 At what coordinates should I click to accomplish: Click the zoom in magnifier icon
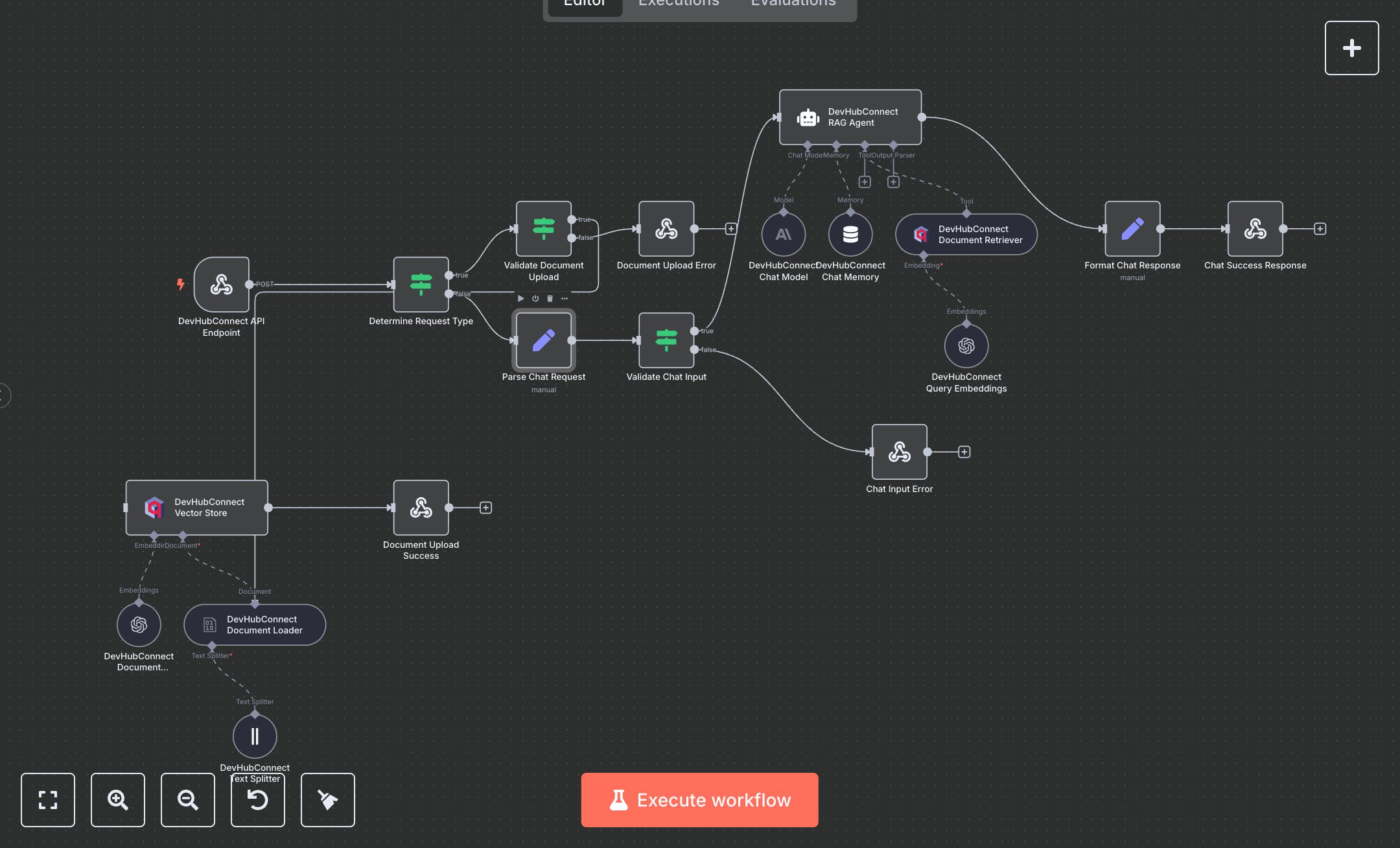(118, 800)
